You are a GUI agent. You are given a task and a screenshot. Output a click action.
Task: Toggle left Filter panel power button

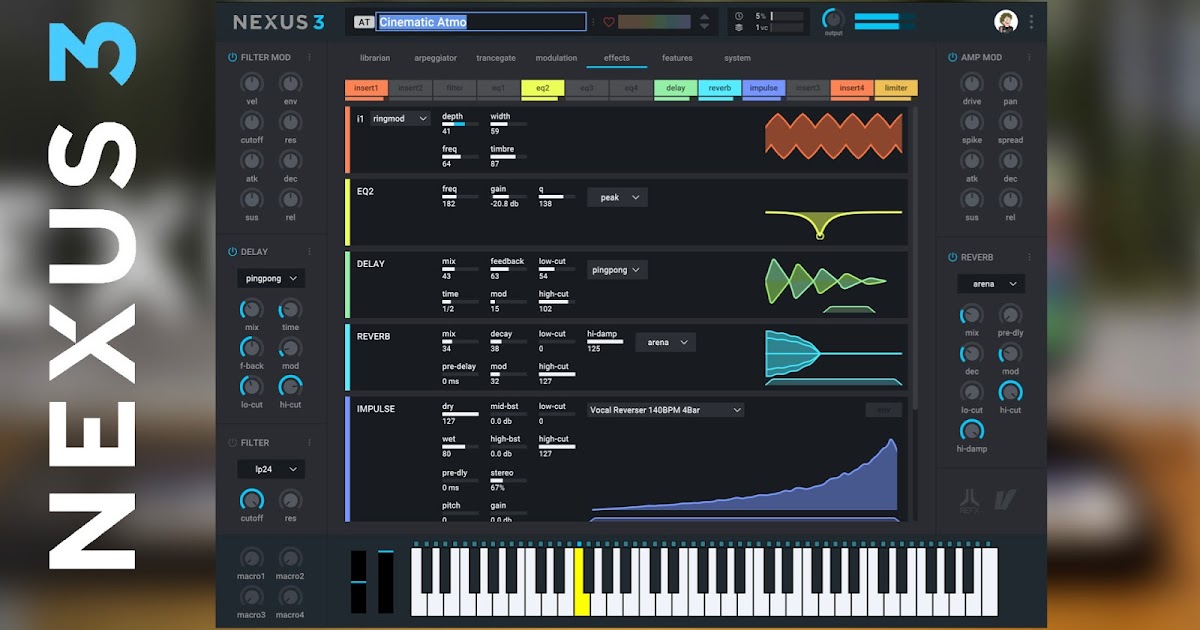233,443
